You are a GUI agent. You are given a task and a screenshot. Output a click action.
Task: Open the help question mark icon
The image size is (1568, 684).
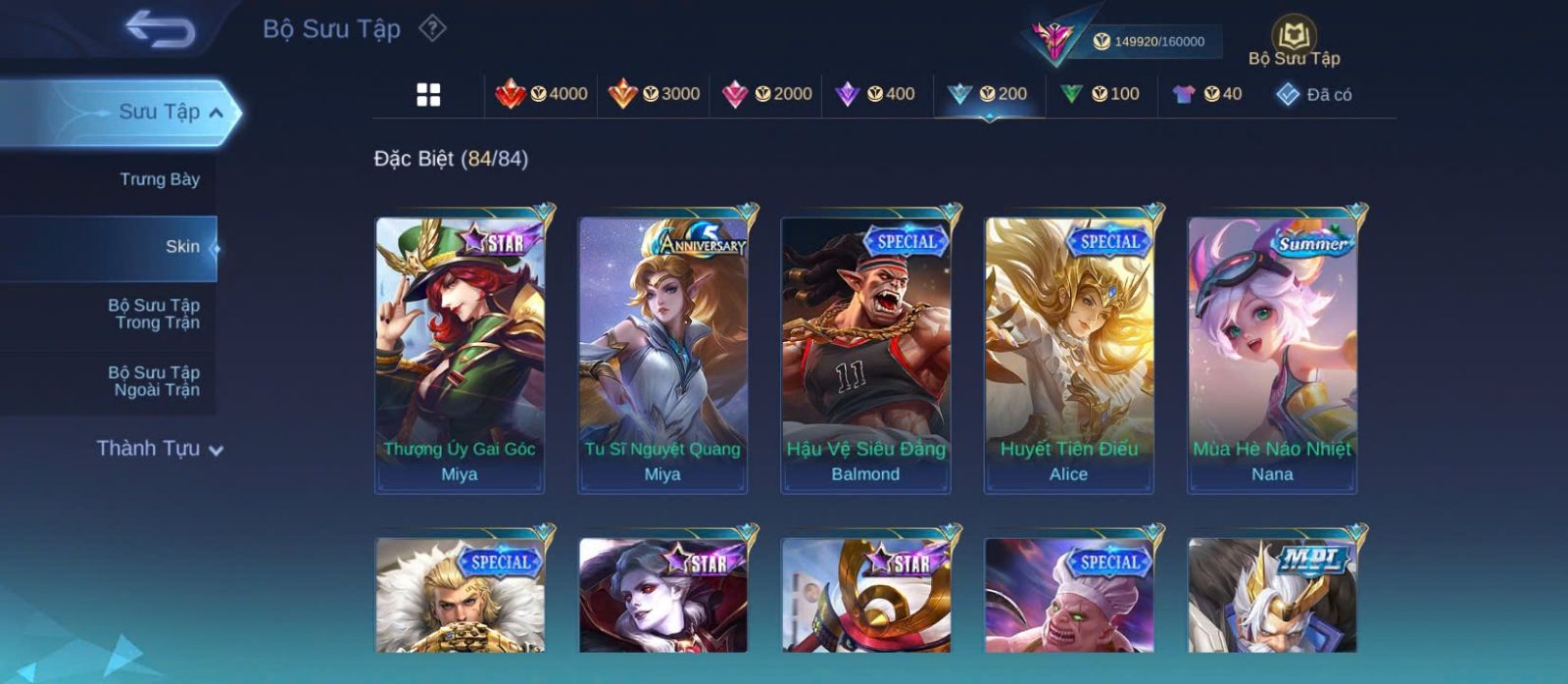(x=432, y=28)
